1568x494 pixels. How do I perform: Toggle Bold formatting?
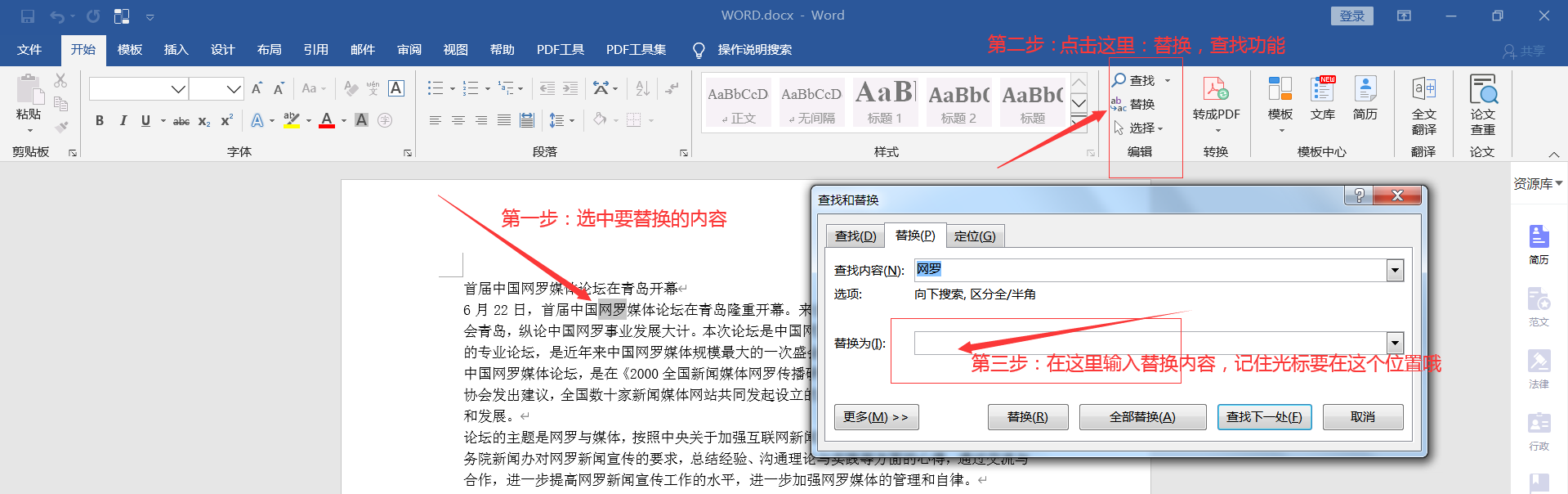pos(100,120)
